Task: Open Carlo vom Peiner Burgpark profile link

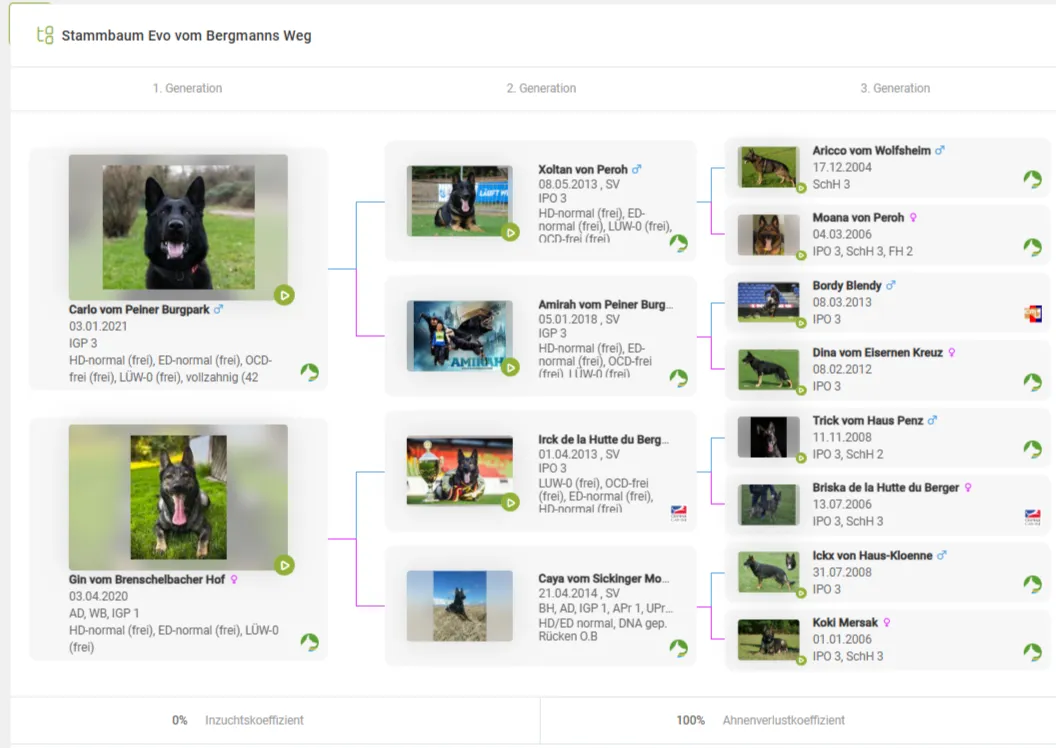Action: click(139, 310)
